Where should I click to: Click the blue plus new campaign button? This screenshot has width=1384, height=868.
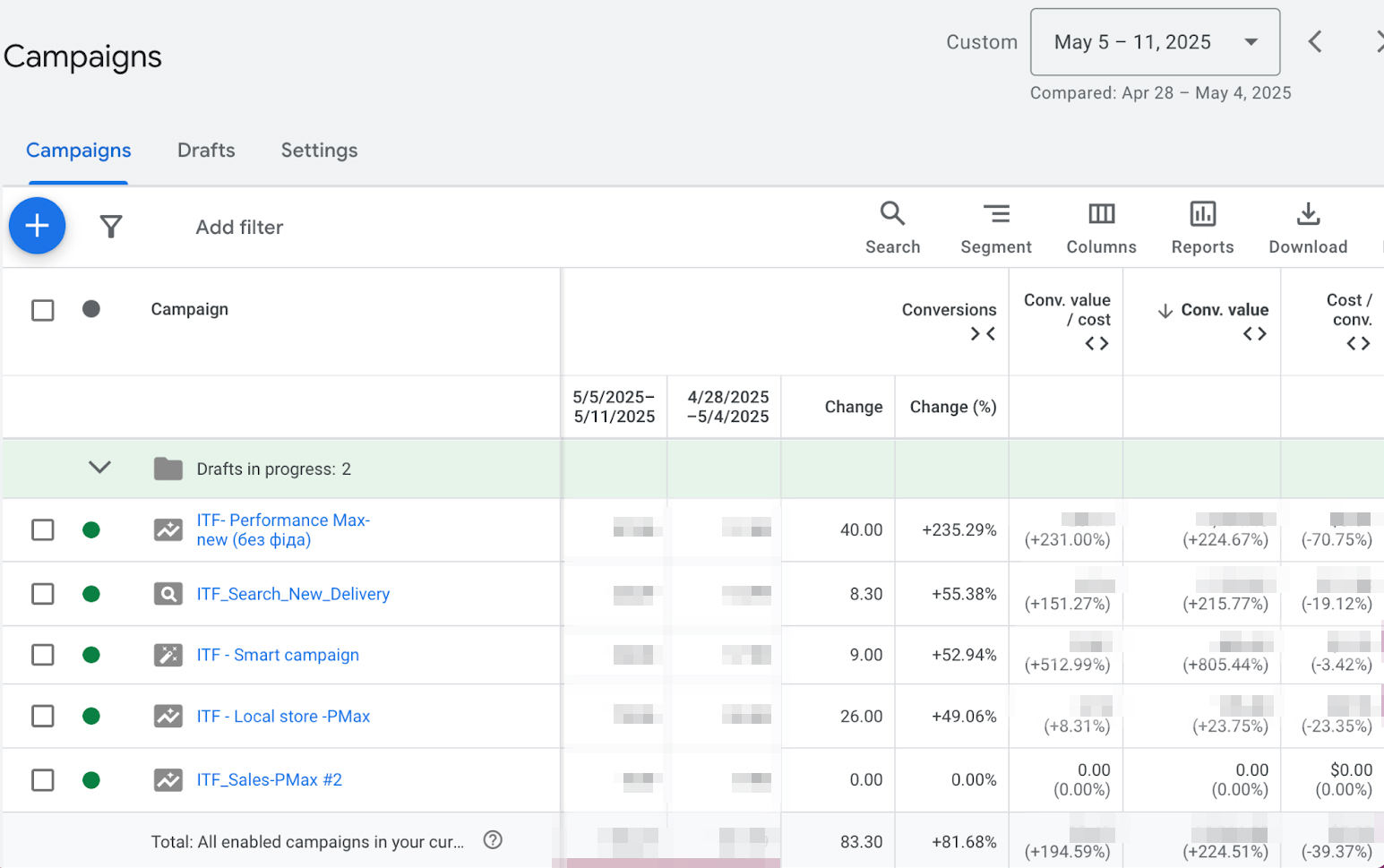37,226
